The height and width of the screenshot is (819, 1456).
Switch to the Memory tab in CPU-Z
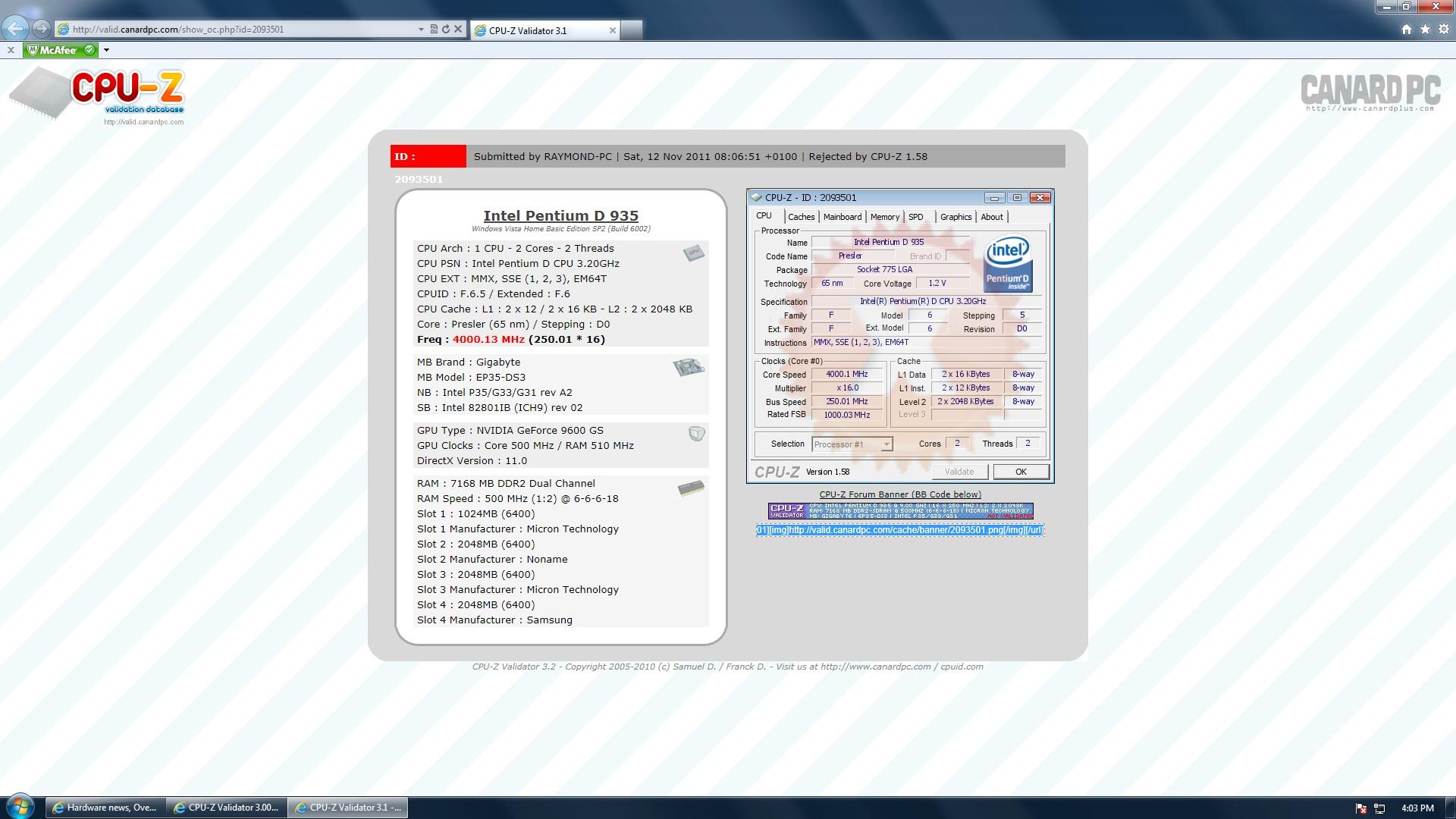coord(884,217)
